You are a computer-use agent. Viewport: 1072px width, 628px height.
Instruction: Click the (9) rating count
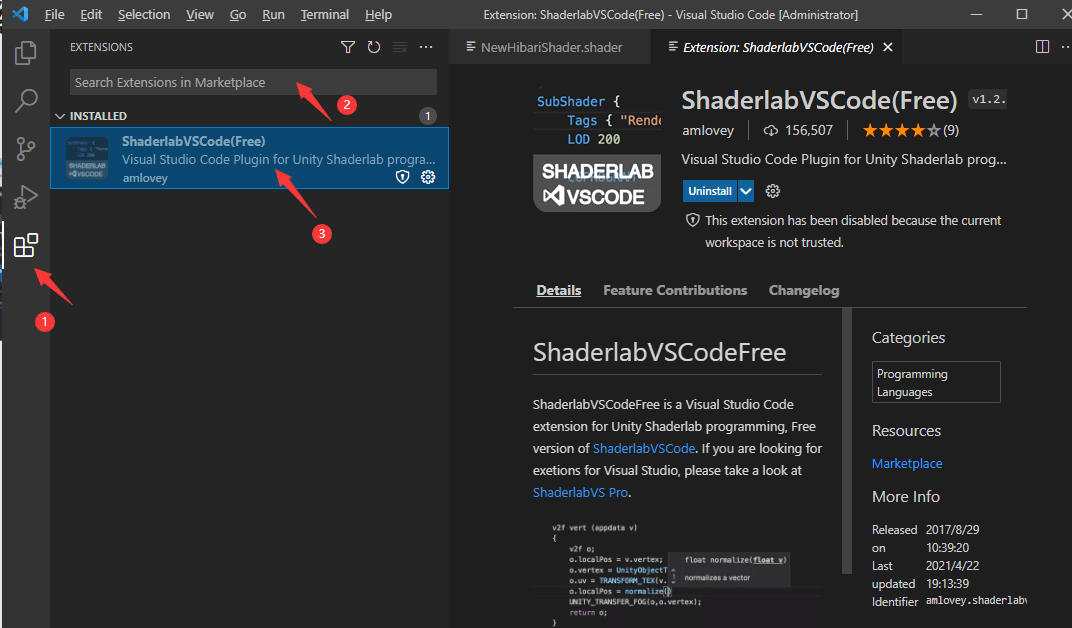[x=950, y=131]
